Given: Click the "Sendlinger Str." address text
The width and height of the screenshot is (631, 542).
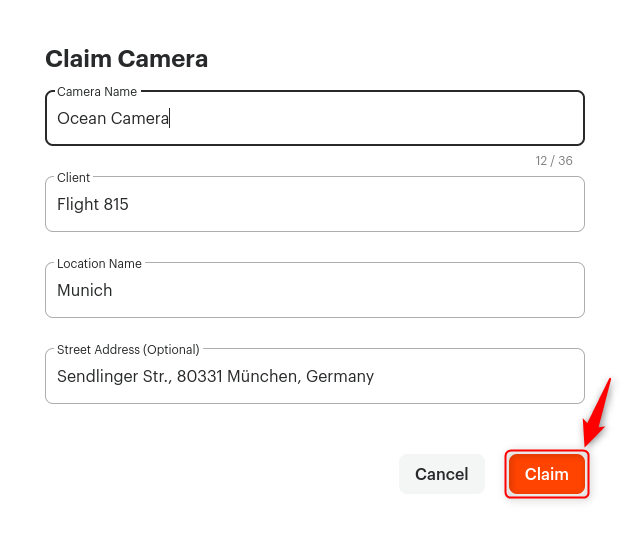Looking at the screenshot, I should 114,377.
